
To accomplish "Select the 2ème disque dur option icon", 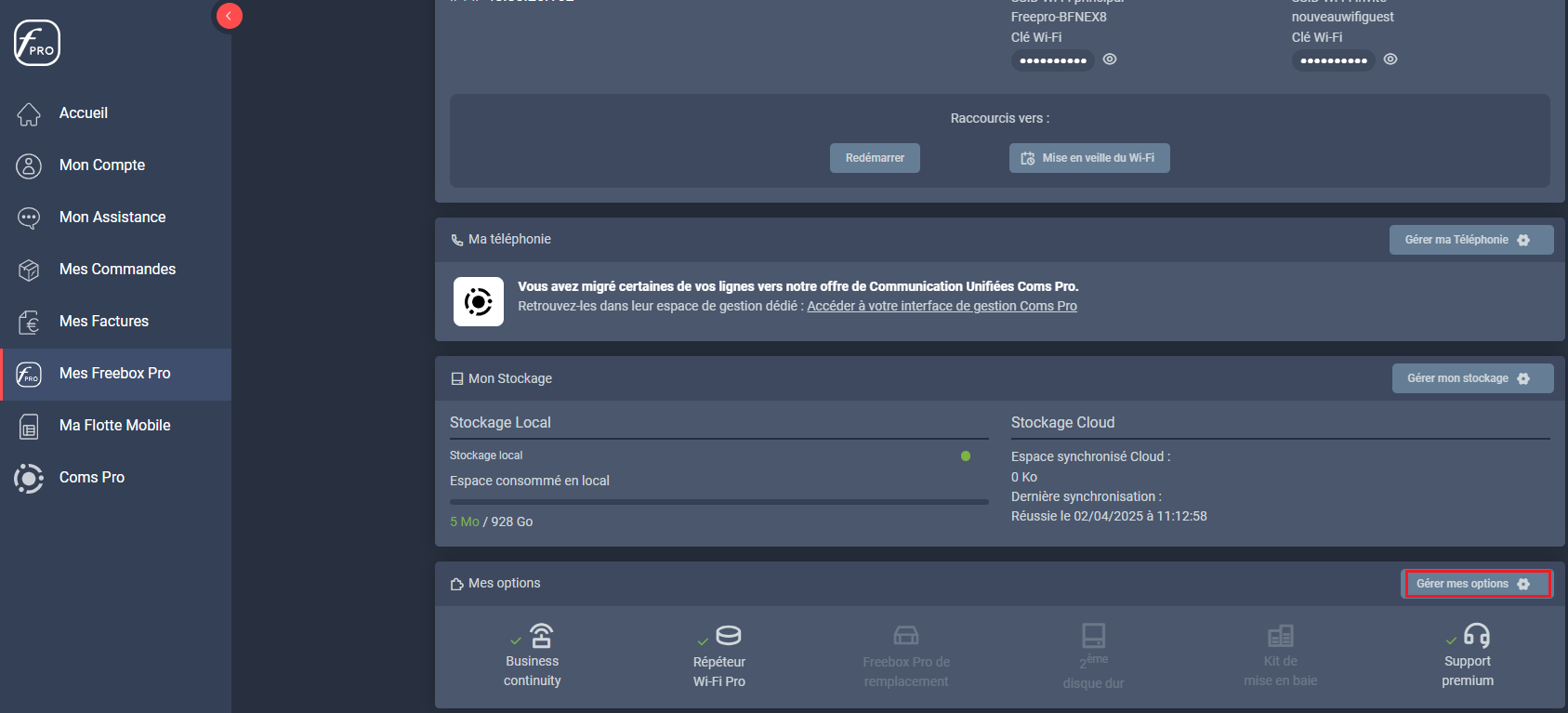I will 1094,636.
